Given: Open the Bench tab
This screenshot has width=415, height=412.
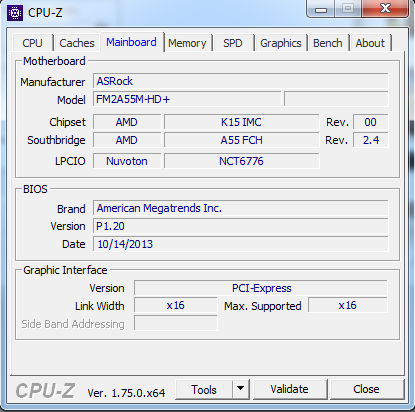Looking at the screenshot, I should (x=328, y=43).
